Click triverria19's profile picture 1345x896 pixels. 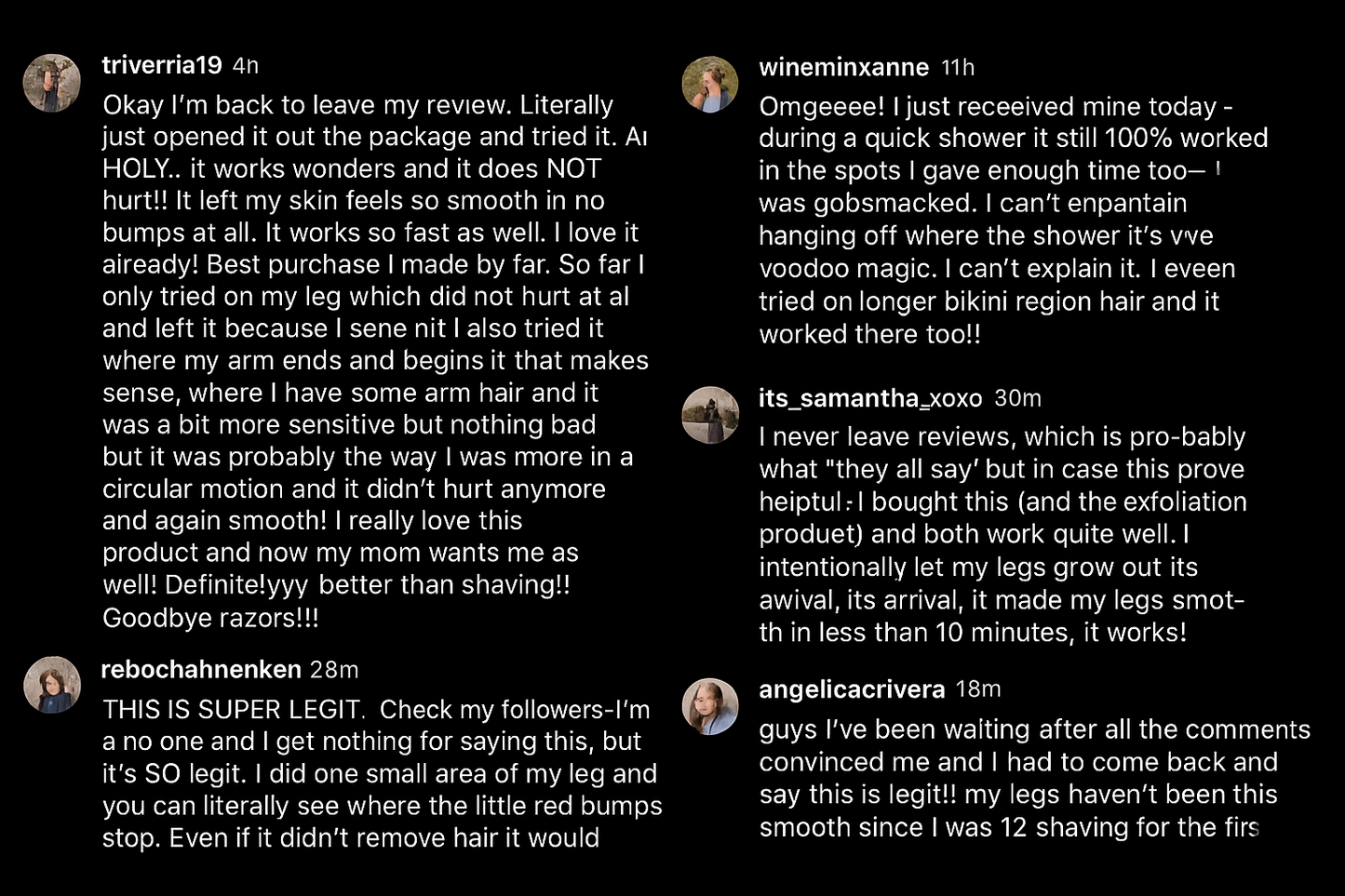coord(52,83)
